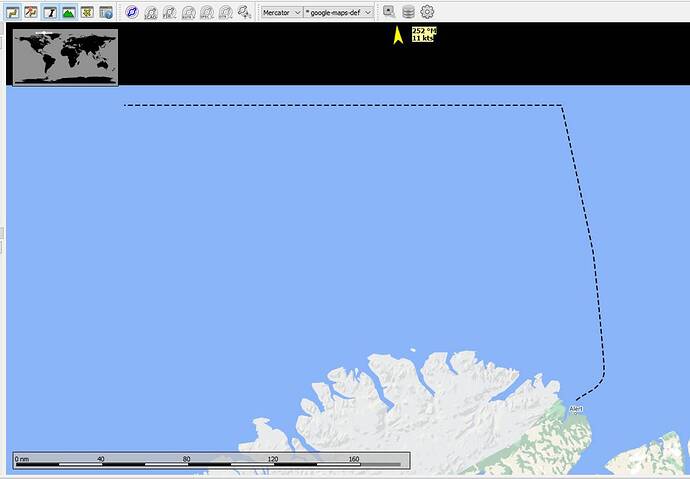The width and height of the screenshot is (690, 479).
Task: Expand the google-maps-def map source dropdown
Action: click(x=340, y=12)
